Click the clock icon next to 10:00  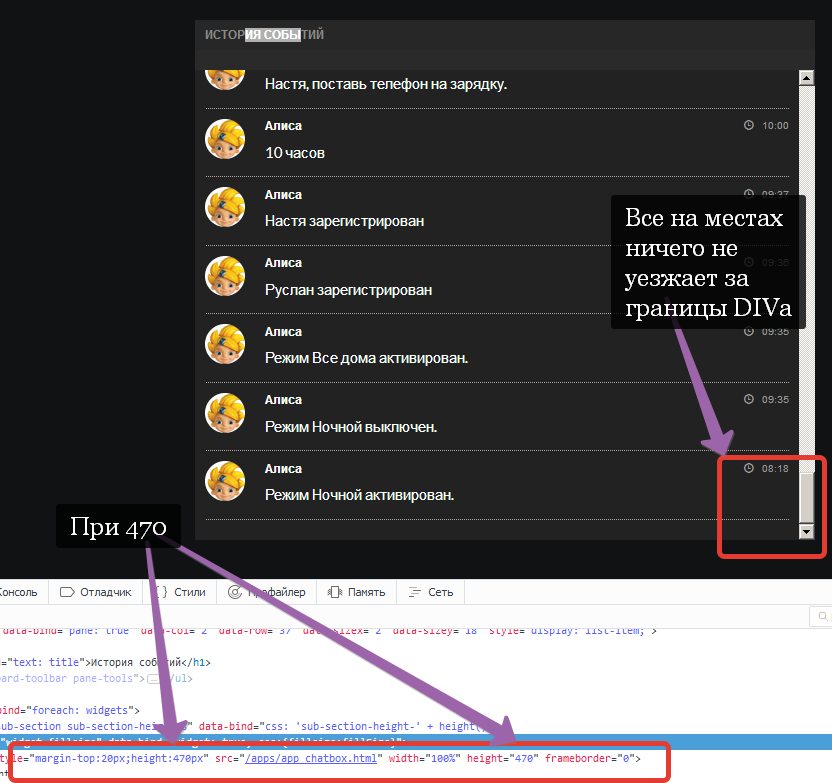point(749,125)
